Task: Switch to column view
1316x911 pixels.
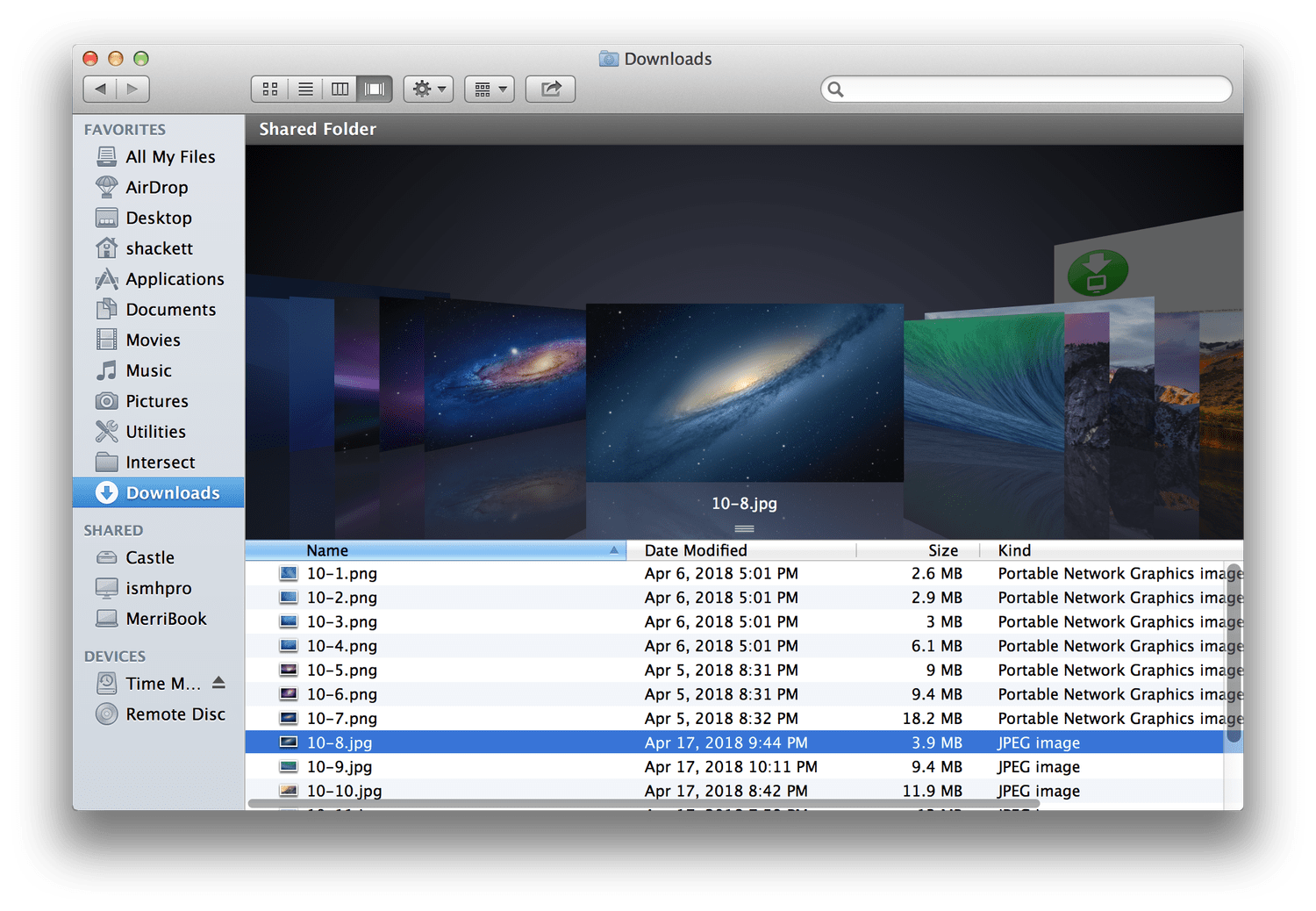Action: coord(340,89)
